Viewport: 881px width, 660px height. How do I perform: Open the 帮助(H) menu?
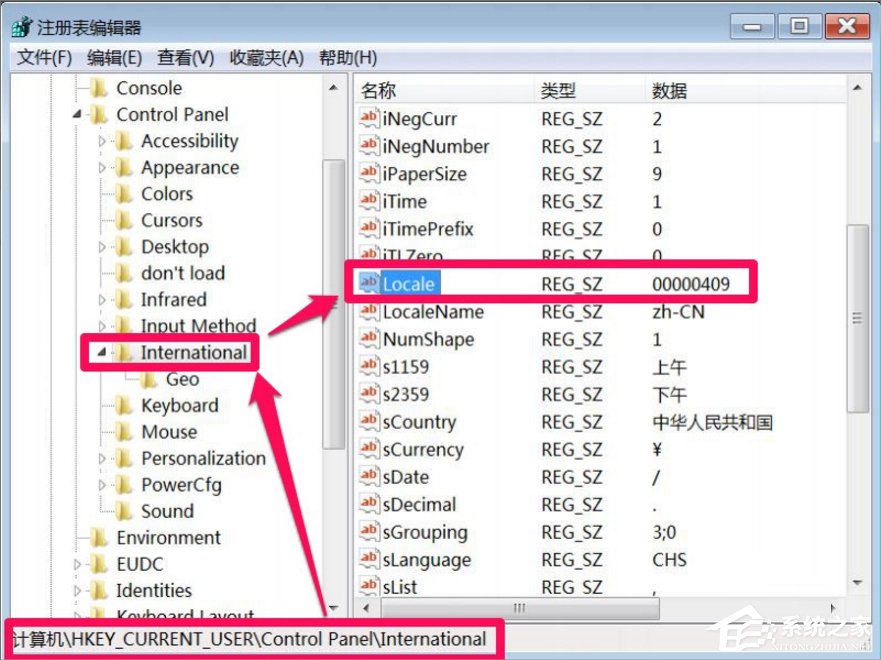pyautogui.click(x=347, y=57)
